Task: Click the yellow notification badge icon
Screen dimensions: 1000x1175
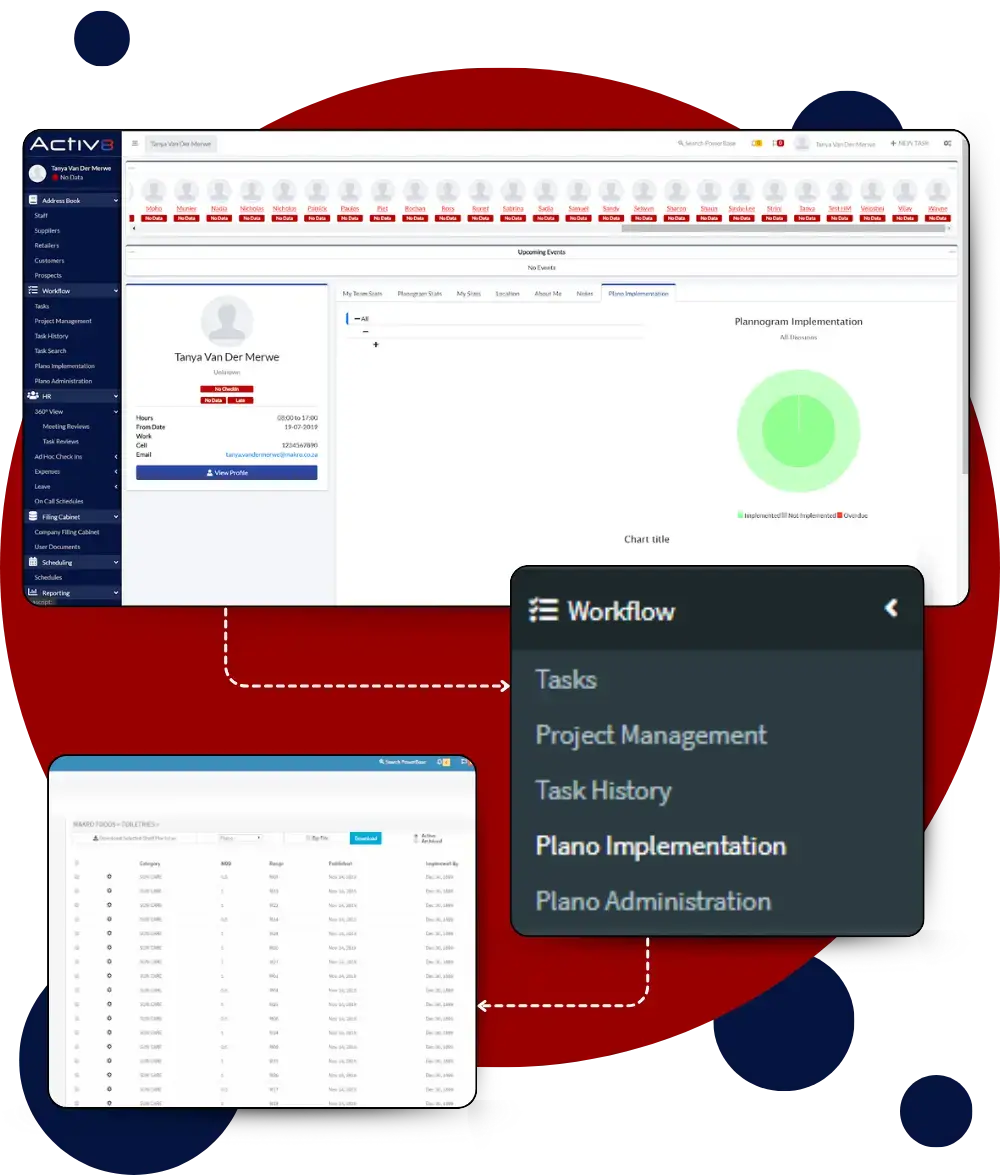Action: pos(757,144)
